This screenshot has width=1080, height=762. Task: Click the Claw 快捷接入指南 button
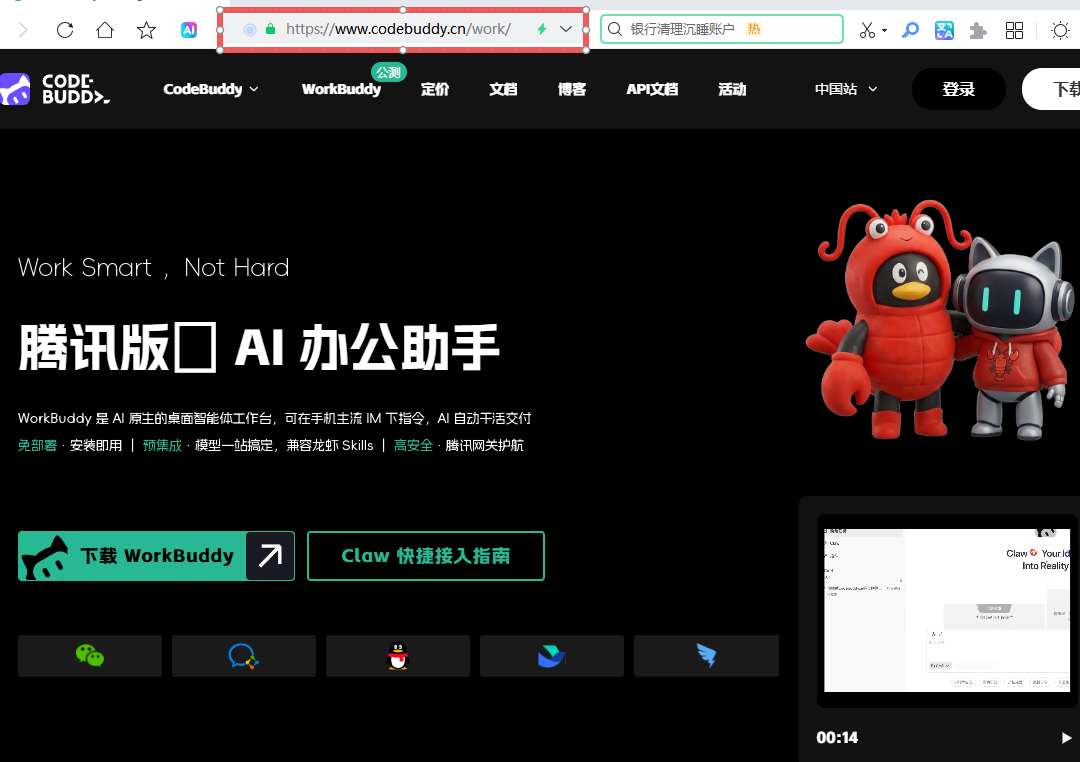426,556
